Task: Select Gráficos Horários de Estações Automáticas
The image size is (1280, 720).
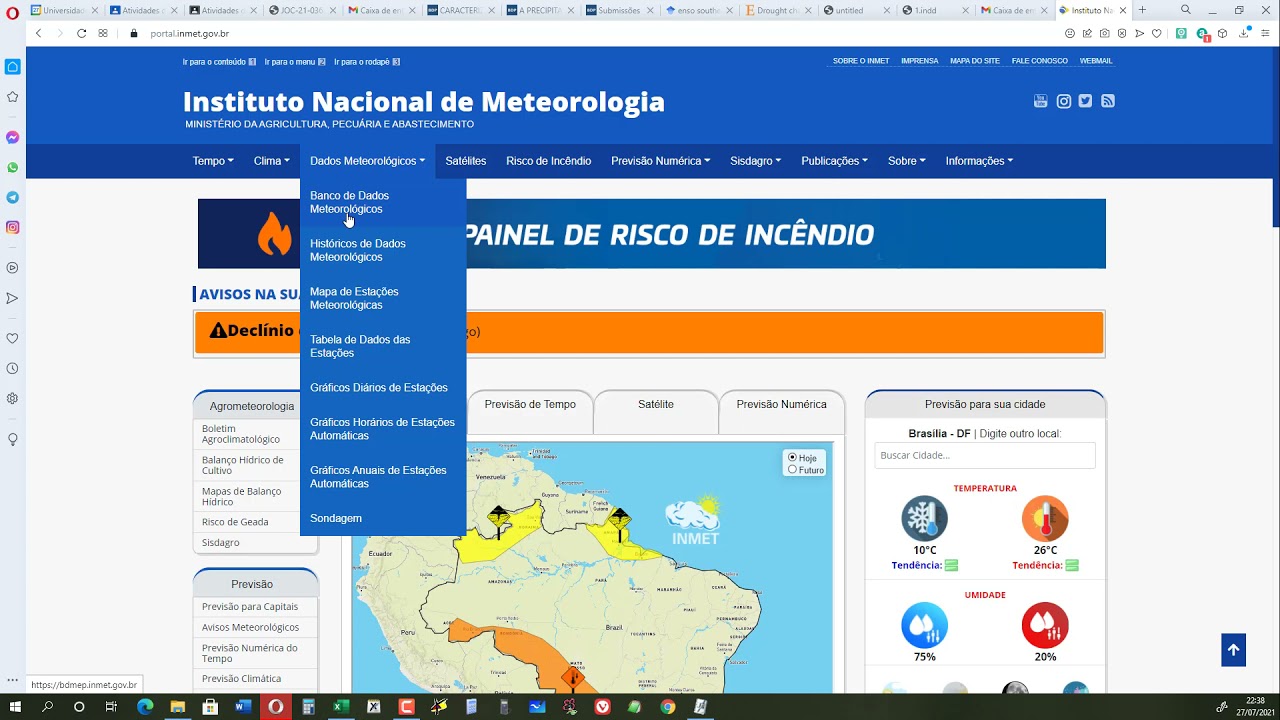Action: point(383,429)
